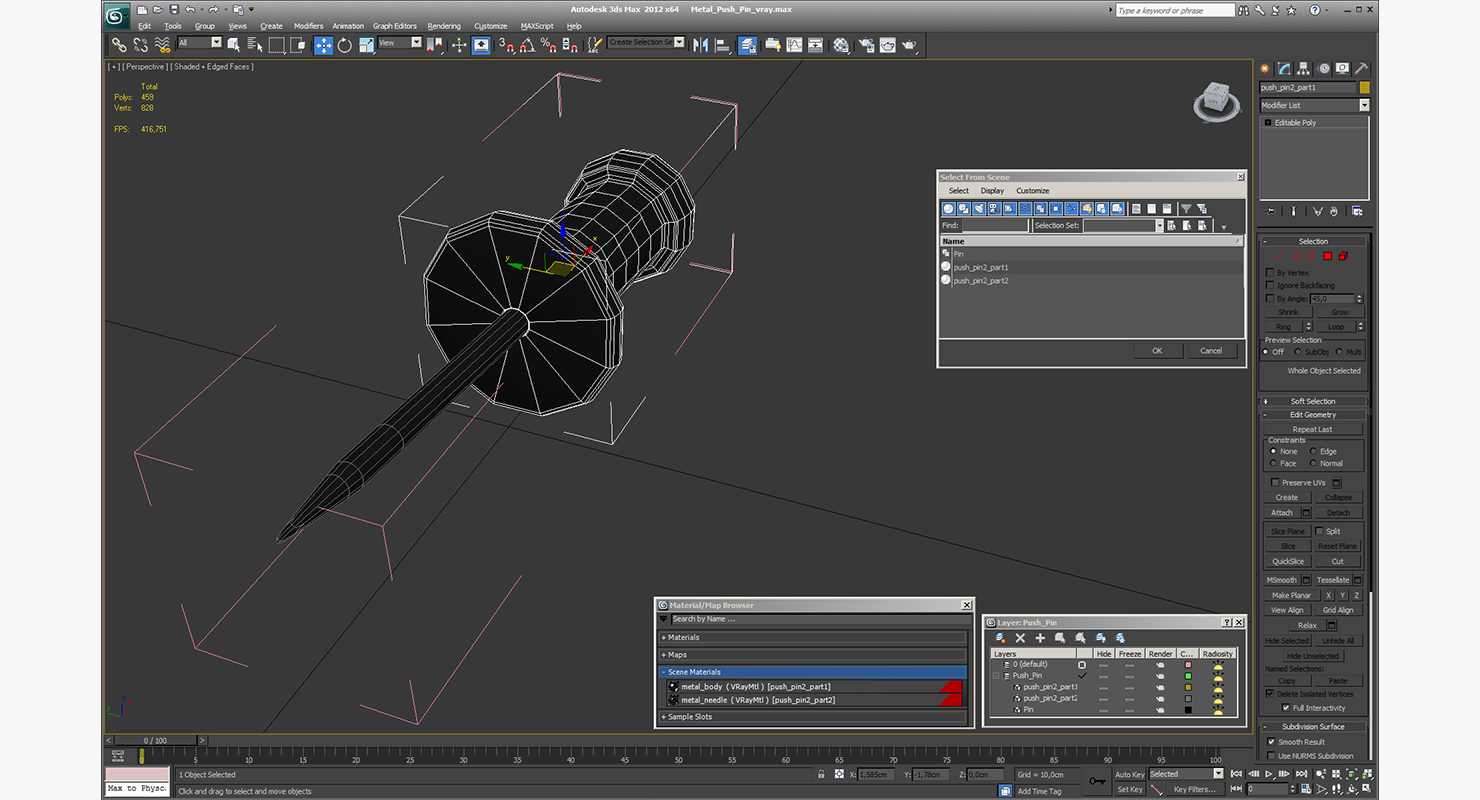The image size is (1480, 800).
Task: Click the Bind to Space Warp icon
Action: point(162,45)
